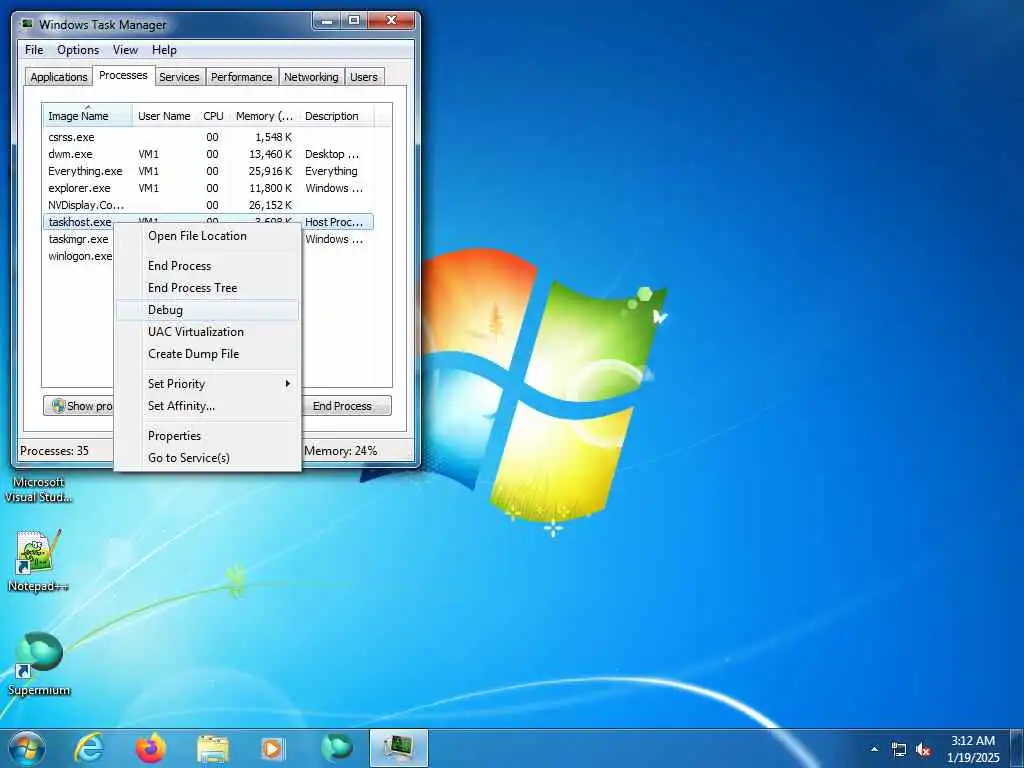The height and width of the screenshot is (768, 1024).
Task: Switch to the Users tab
Action: (x=364, y=77)
